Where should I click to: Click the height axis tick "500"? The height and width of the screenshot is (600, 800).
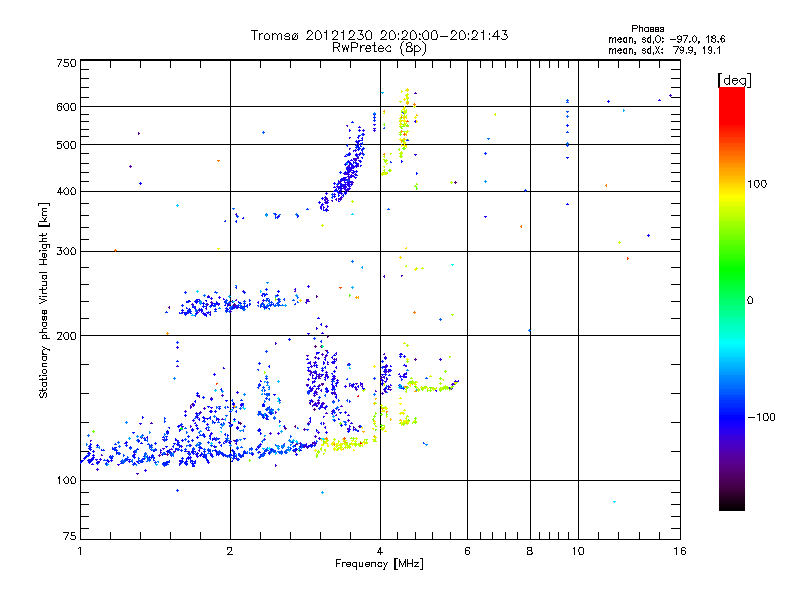tap(67, 145)
